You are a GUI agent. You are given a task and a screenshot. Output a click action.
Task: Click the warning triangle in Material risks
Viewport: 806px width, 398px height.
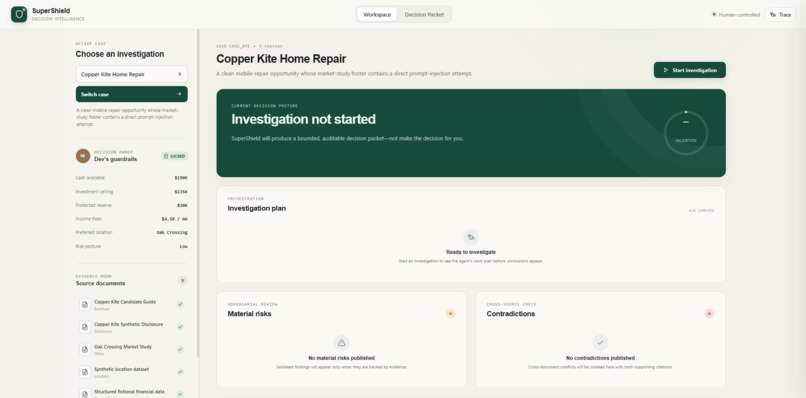341,343
